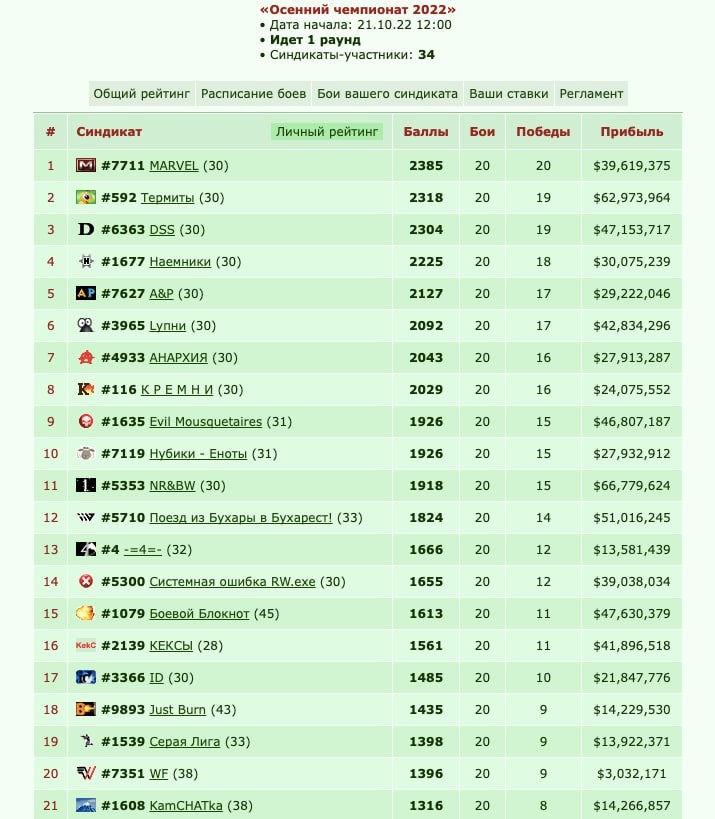Click profit value $62,973,964
This screenshot has height=819, width=715.
pyautogui.click(x=632, y=197)
